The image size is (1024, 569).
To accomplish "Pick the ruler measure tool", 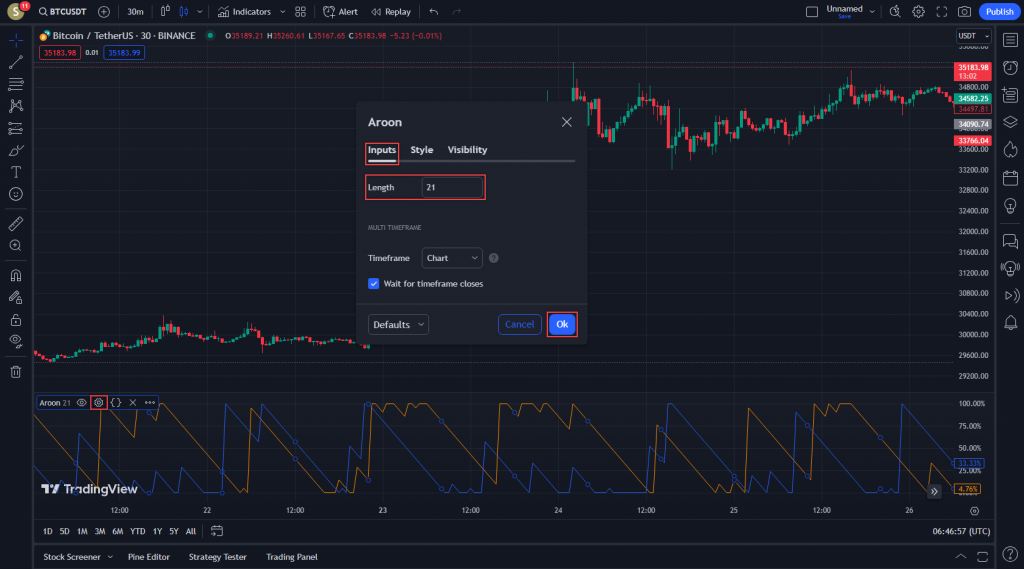I will pyautogui.click(x=16, y=223).
